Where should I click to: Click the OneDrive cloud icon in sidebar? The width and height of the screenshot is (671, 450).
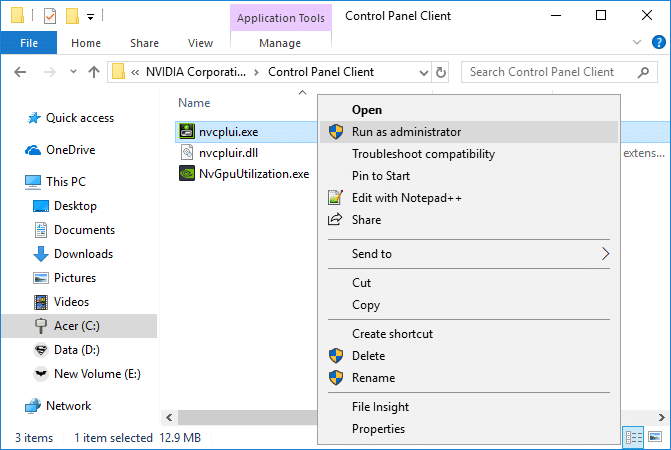point(33,150)
